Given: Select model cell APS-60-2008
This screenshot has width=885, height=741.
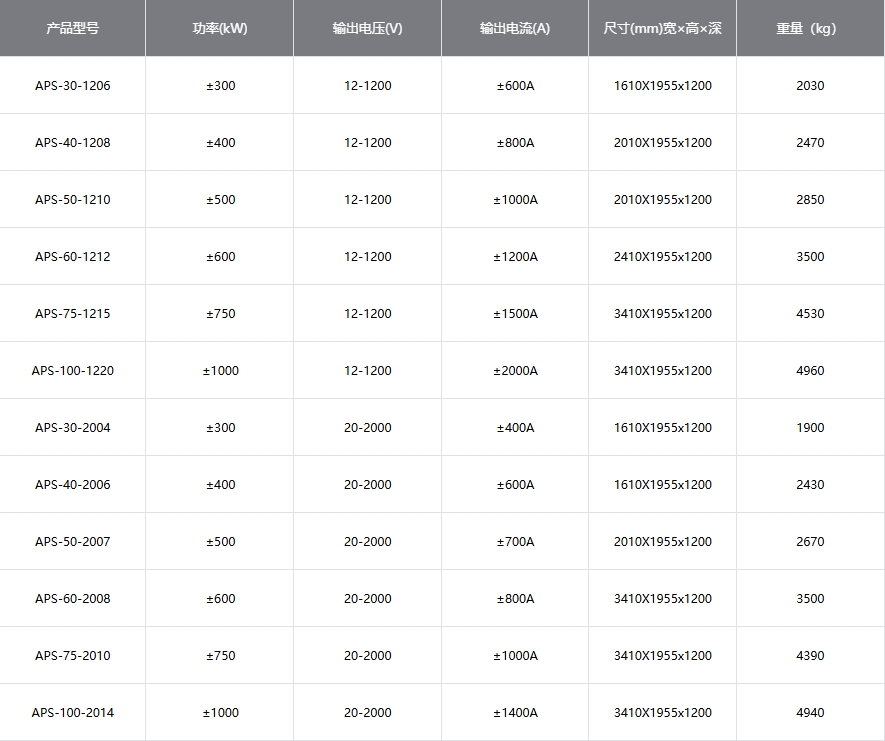Looking at the screenshot, I should [x=73, y=599].
